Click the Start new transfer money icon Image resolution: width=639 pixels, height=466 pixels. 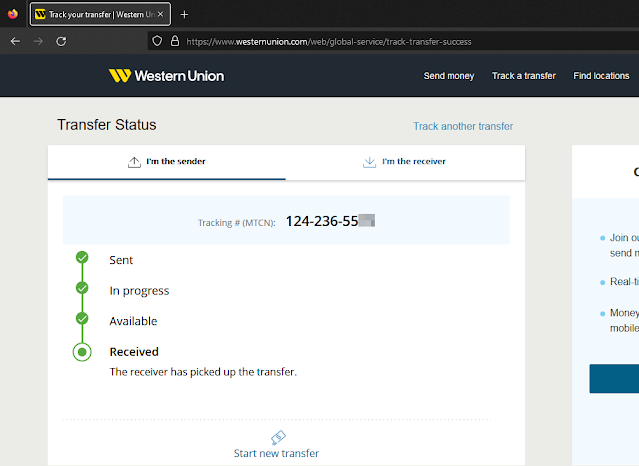pos(278,437)
